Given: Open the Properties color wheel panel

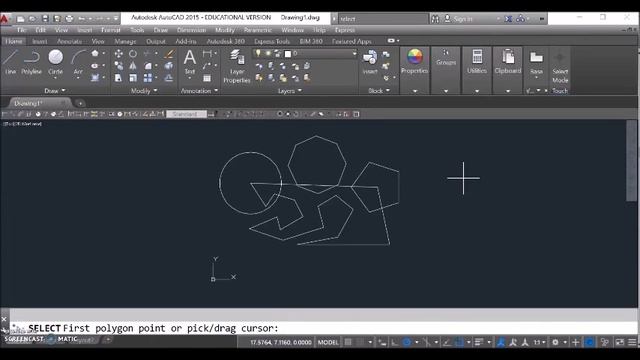Looking at the screenshot, I should coord(414,61).
